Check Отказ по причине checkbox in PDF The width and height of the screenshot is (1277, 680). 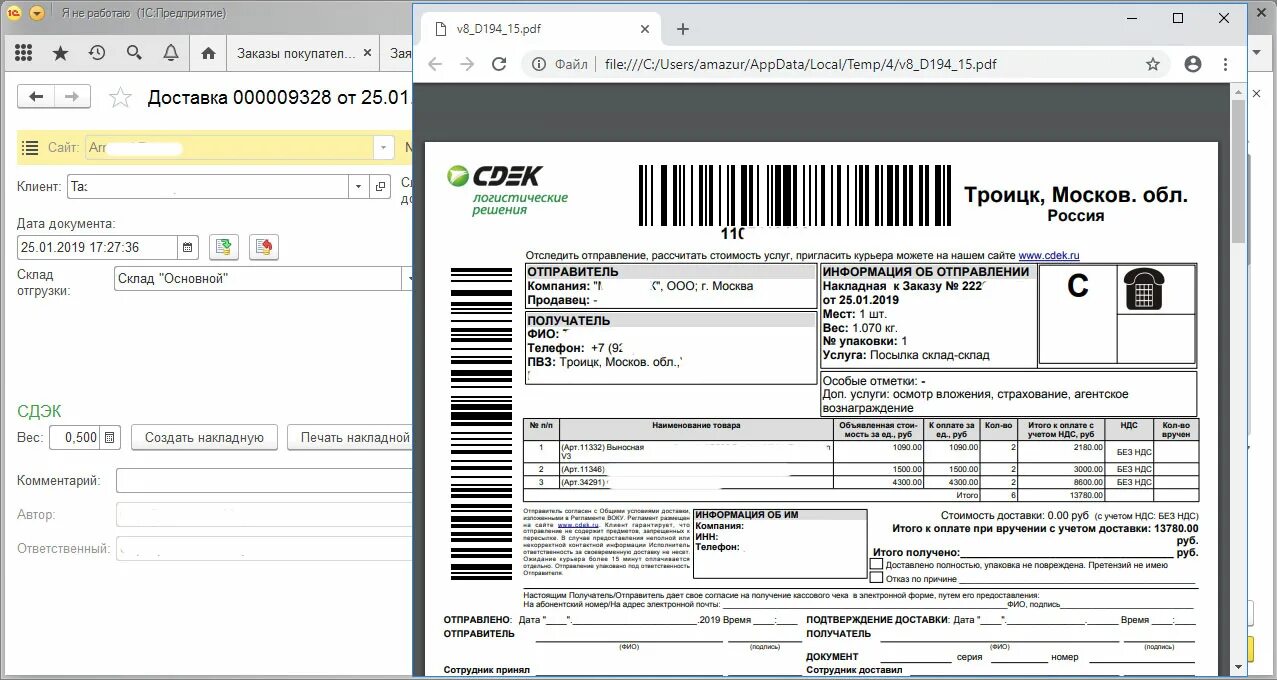pos(877,578)
